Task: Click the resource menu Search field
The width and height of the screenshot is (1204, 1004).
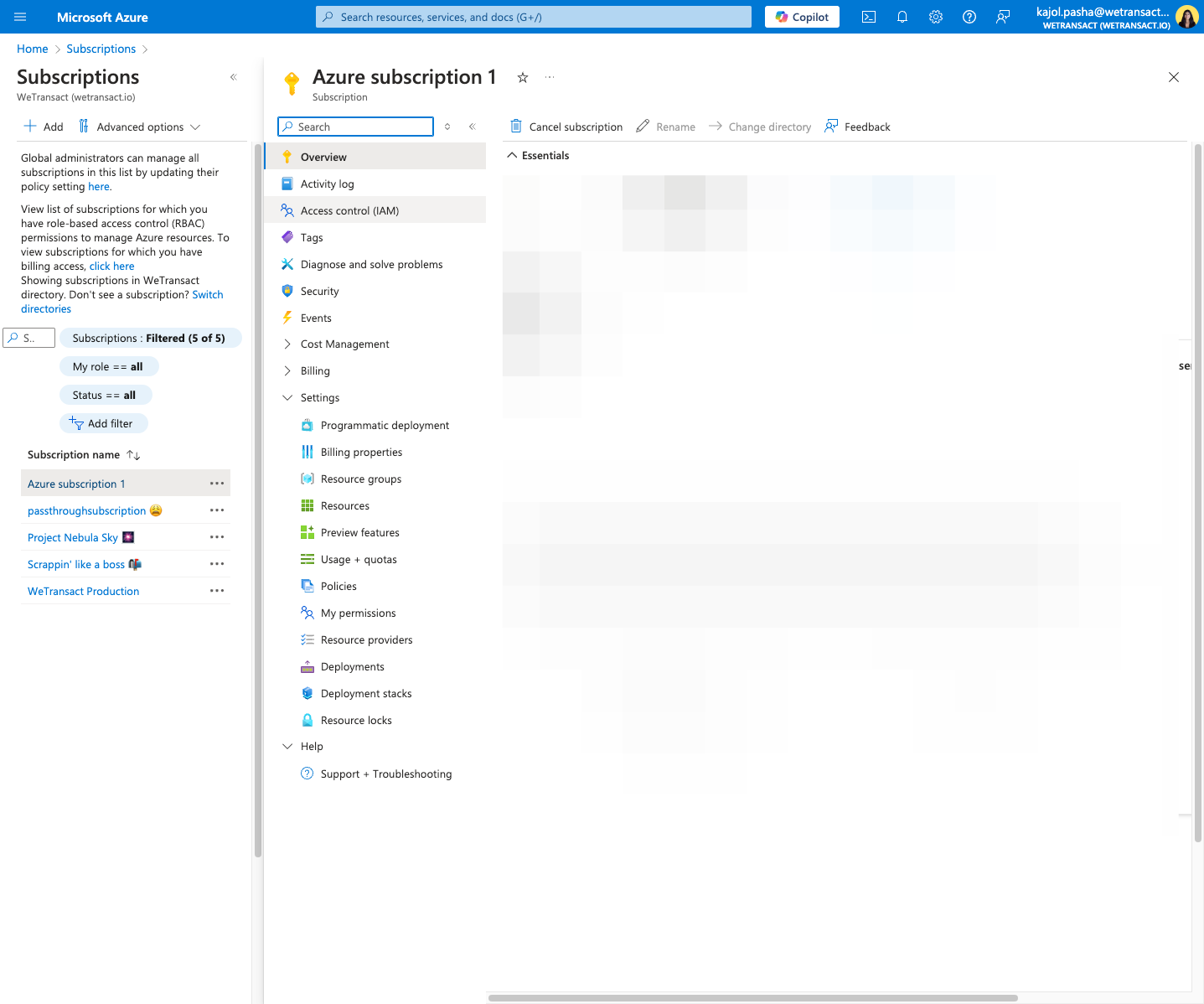Action: [x=355, y=127]
